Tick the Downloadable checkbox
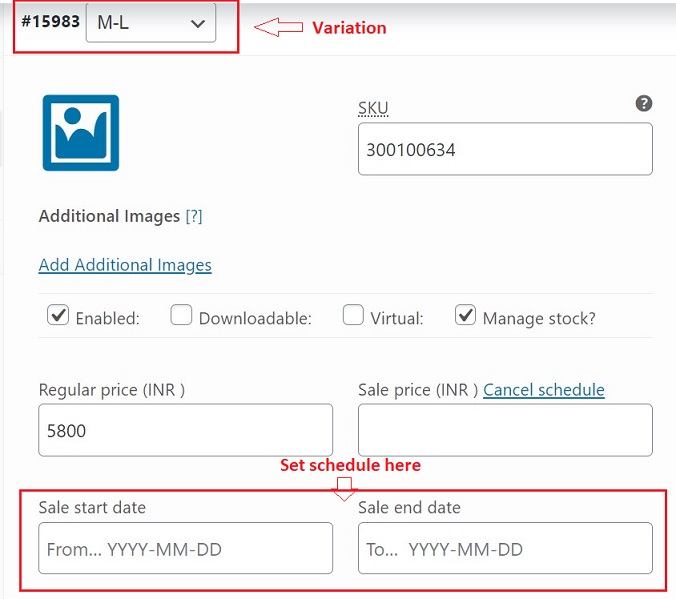 click(181, 316)
